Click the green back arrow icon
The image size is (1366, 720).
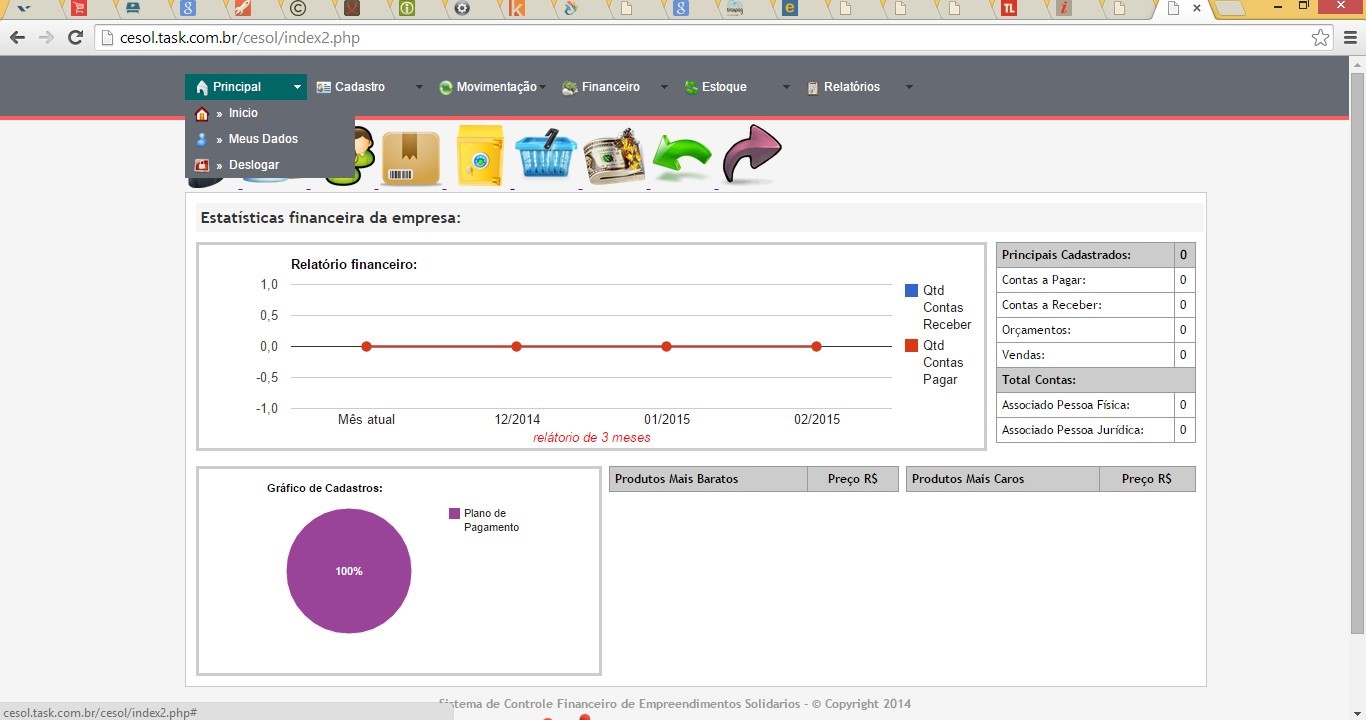click(x=681, y=158)
